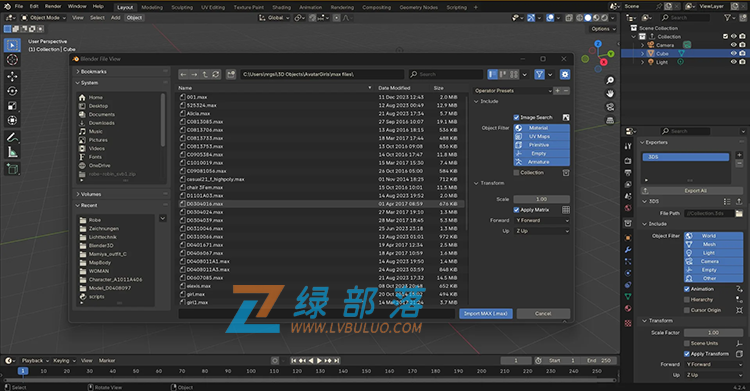The image size is (750, 391).
Task: Enable the Hierarchy checkbox
Action: 687,300
